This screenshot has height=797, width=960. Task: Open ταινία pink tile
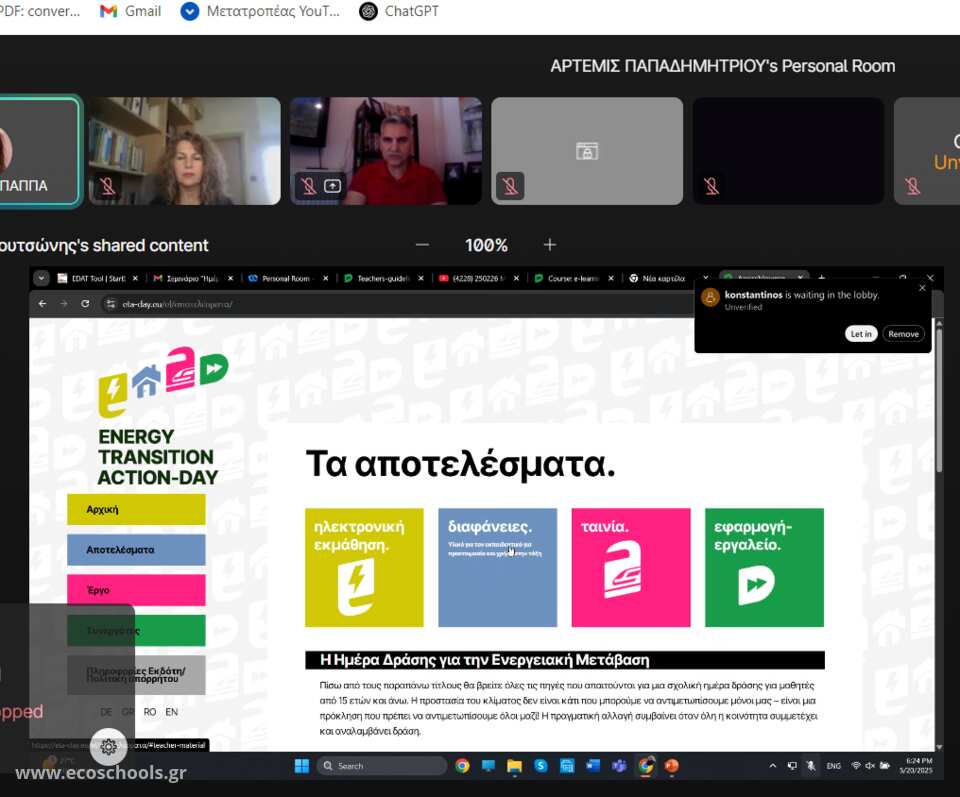coord(631,567)
